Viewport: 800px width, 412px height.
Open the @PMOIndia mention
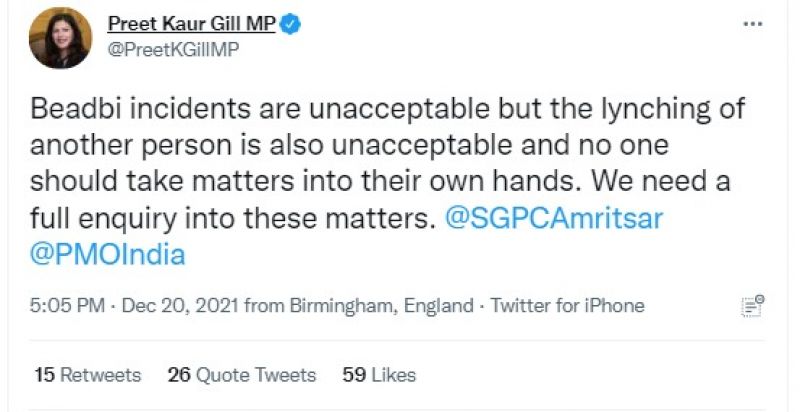coord(108,254)
